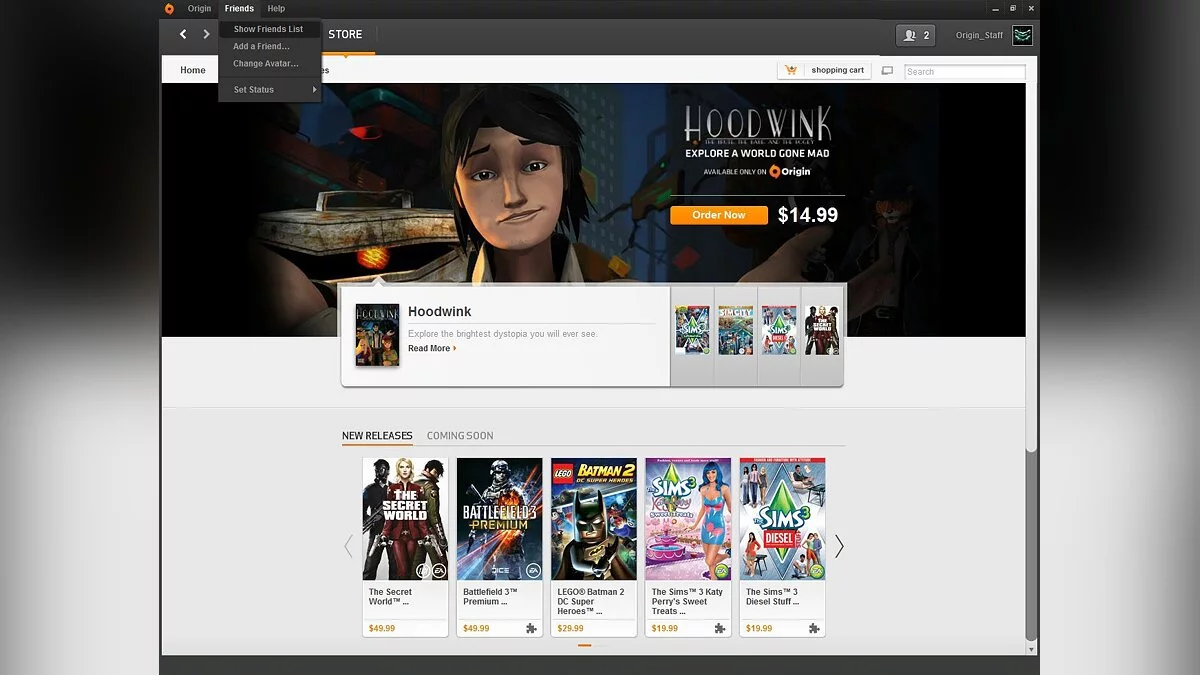
Task: Click the $19.99 price under Katy Perry's Sweet Treats
Action: click(x=665, y=629)
